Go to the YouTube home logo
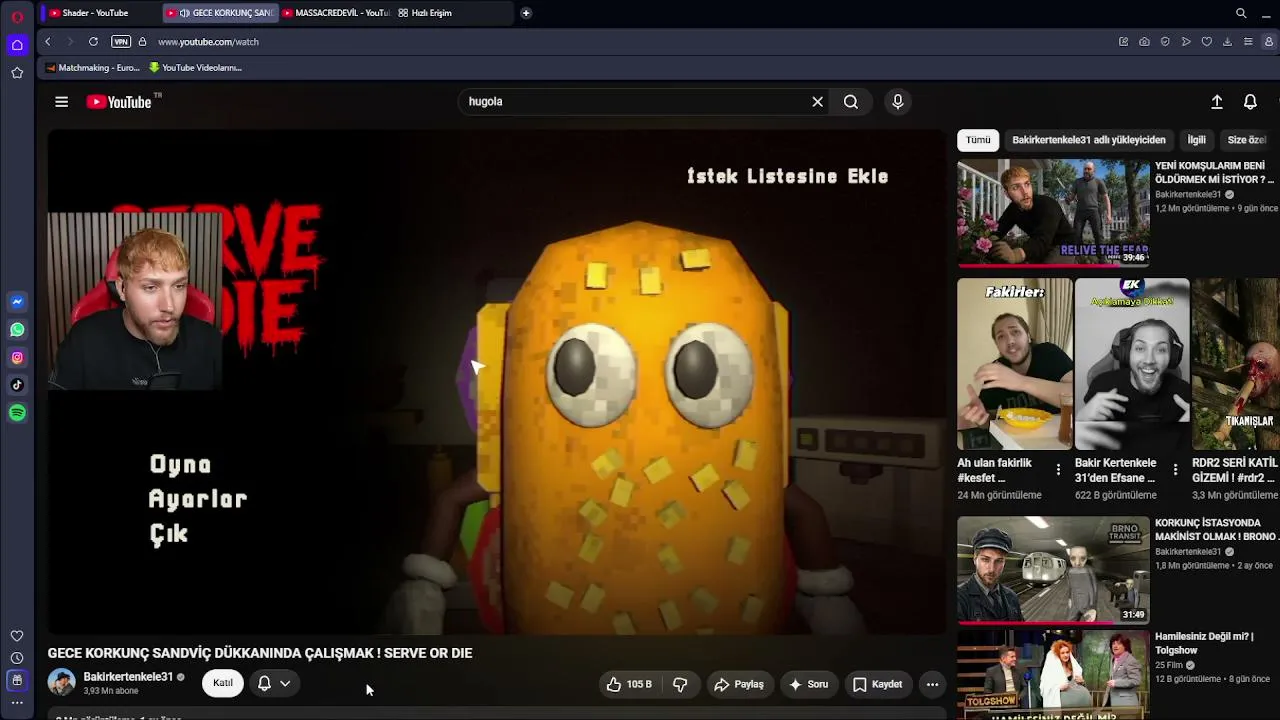Viewport: 1280px width, 720px height. pyautogui.click(x=118, y=102)
